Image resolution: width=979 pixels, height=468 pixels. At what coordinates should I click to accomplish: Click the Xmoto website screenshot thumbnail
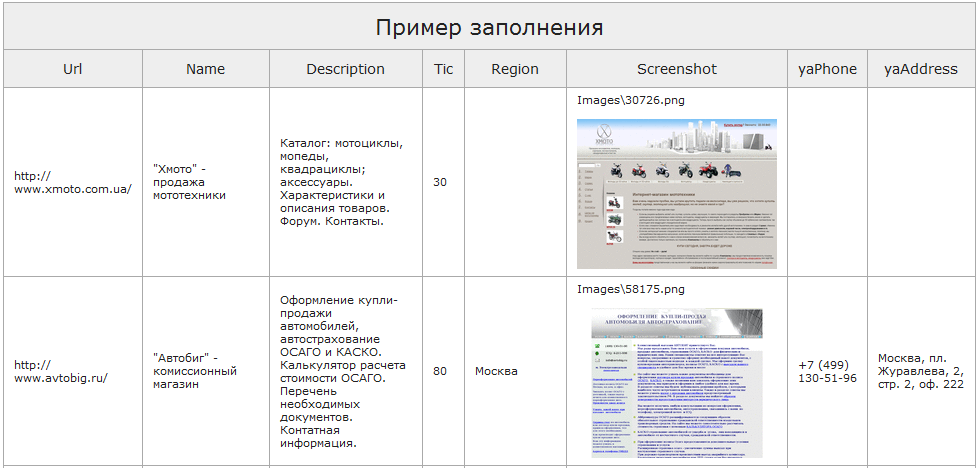point(676,193)
